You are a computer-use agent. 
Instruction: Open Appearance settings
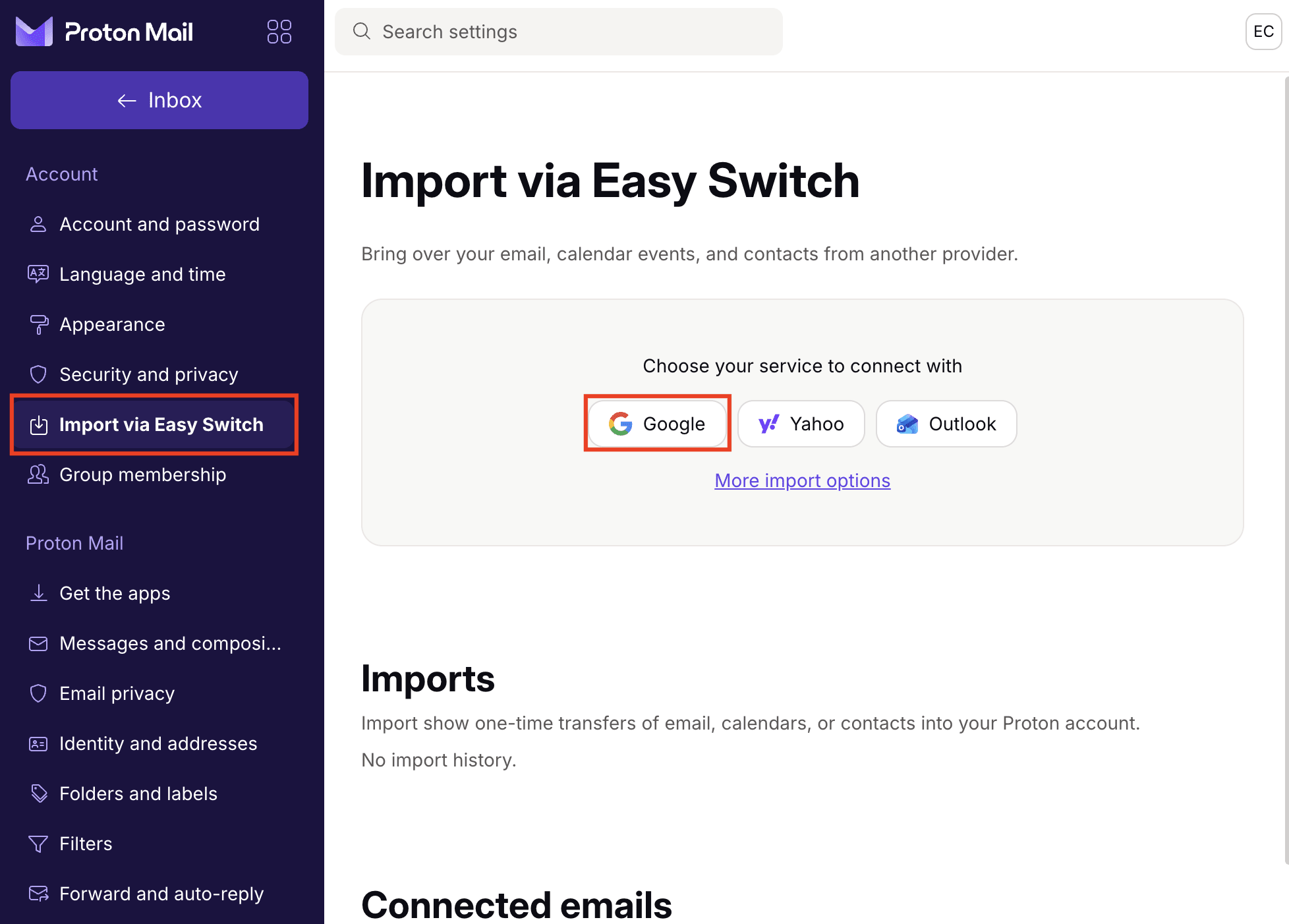click(158, 324)
